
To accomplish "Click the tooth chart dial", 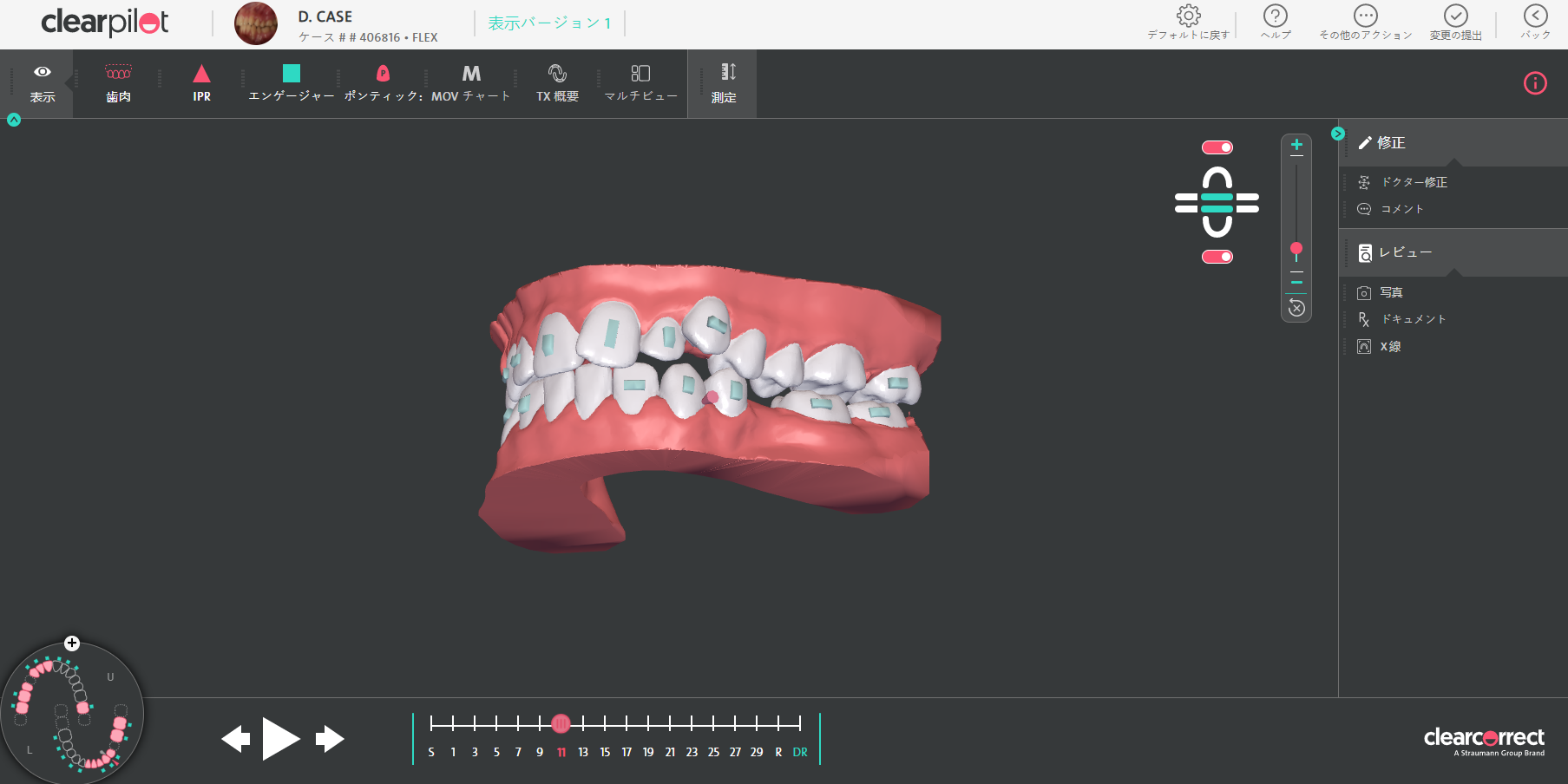I will pyautogui.click(x=72, y=715).
